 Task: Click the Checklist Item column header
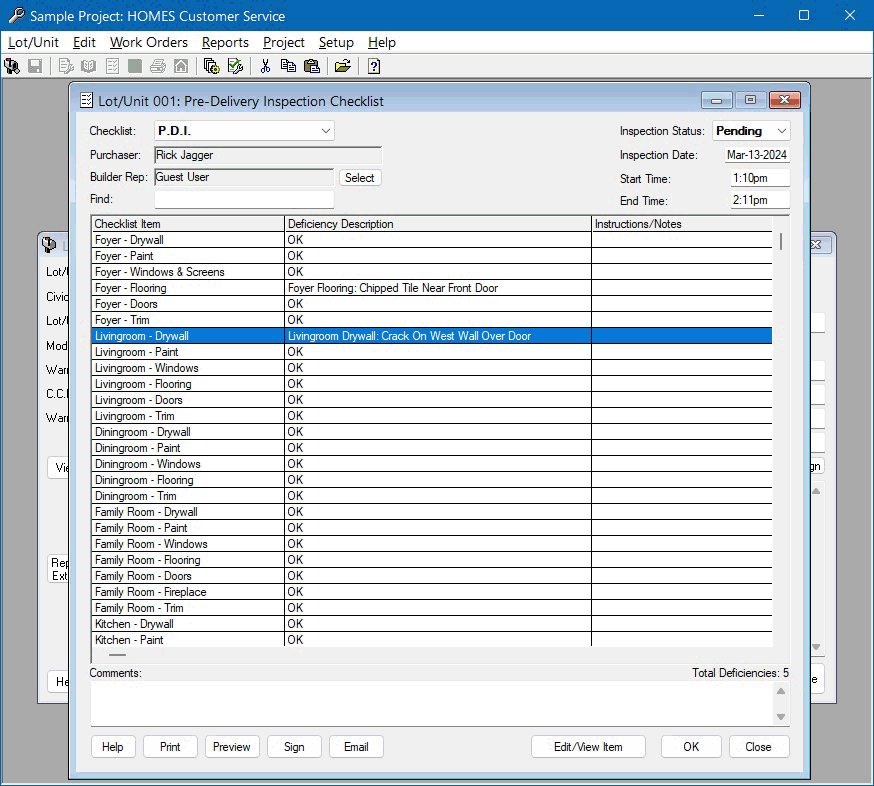click(188, 224)
